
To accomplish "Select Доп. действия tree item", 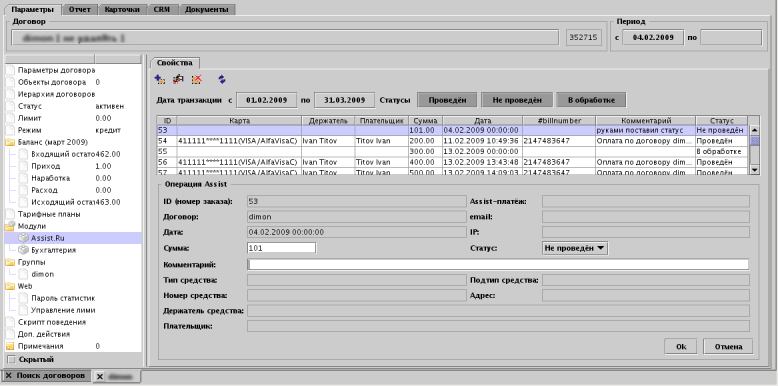I will [x=44, y=334].
